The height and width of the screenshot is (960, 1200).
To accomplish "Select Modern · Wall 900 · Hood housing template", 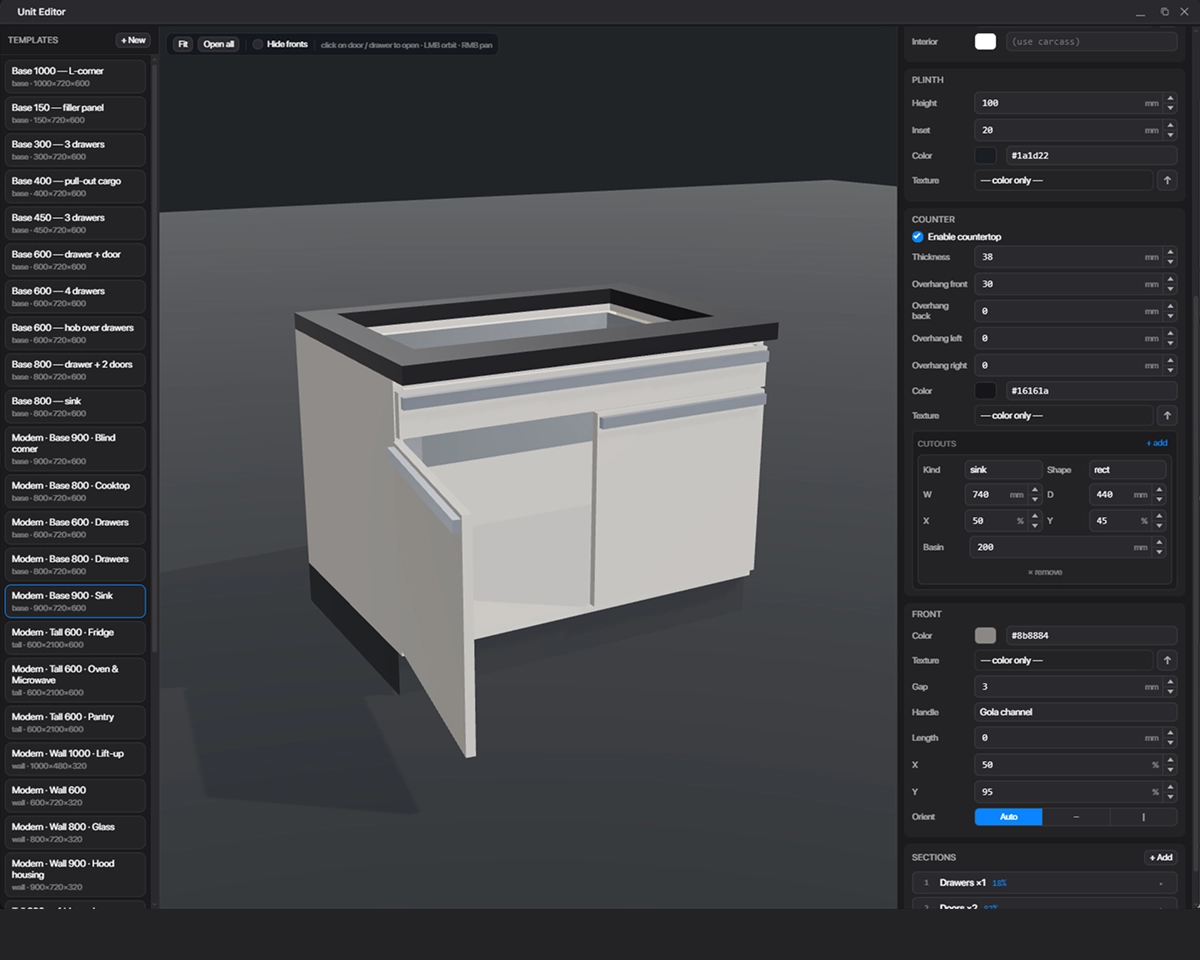I will click(75, 874).
